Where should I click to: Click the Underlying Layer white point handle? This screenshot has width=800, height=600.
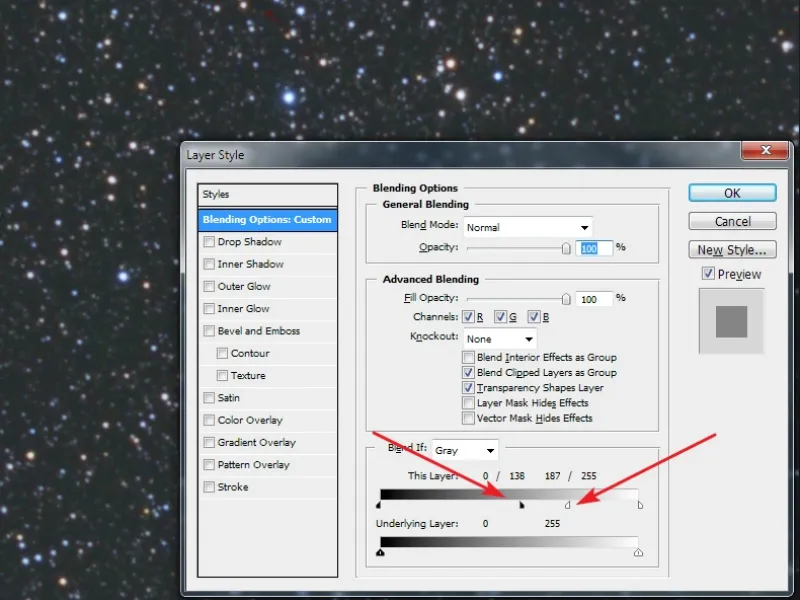pyautogui.click(x=638, y=552)
